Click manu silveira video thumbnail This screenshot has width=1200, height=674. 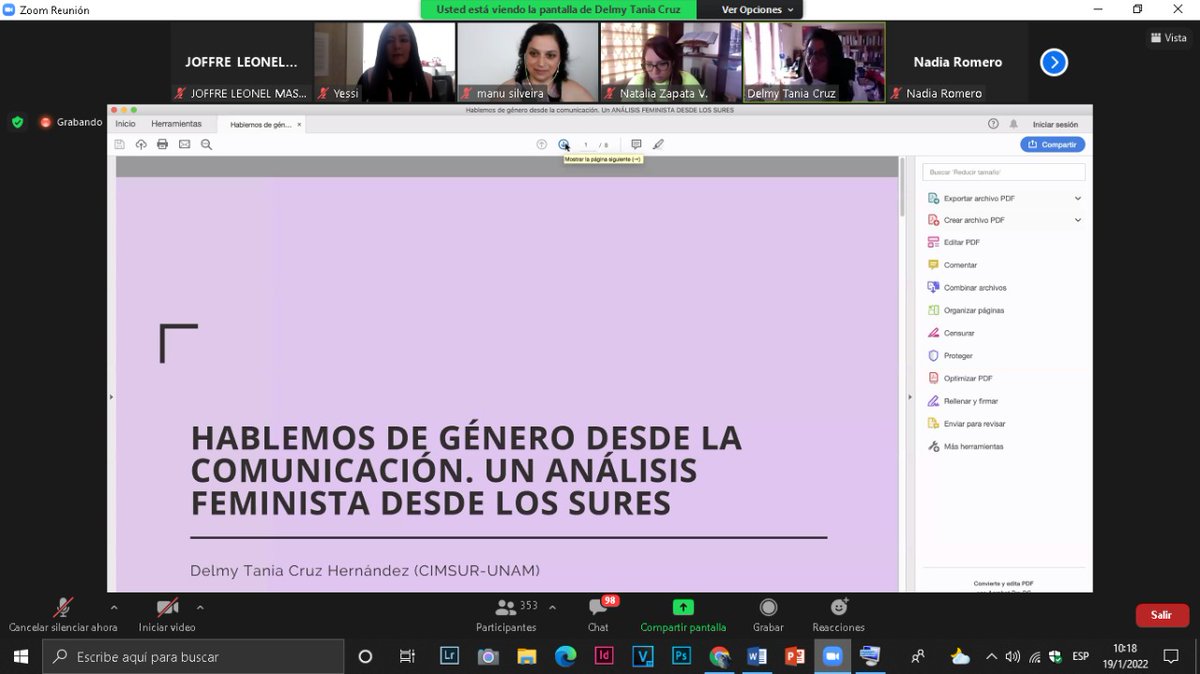(527, 62)
